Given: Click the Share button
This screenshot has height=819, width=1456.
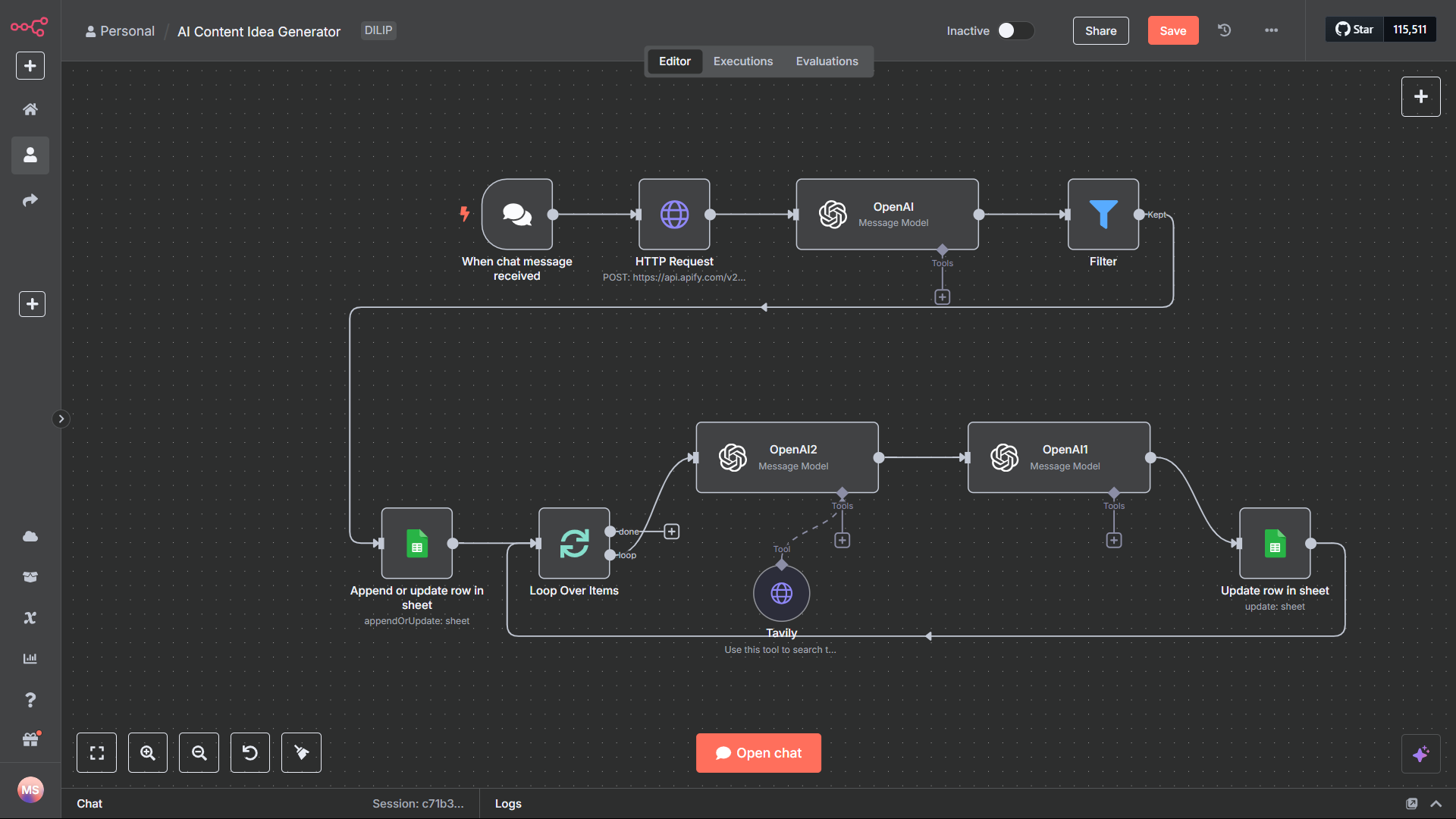Looking at the screenshot, I should [1100, 30].
